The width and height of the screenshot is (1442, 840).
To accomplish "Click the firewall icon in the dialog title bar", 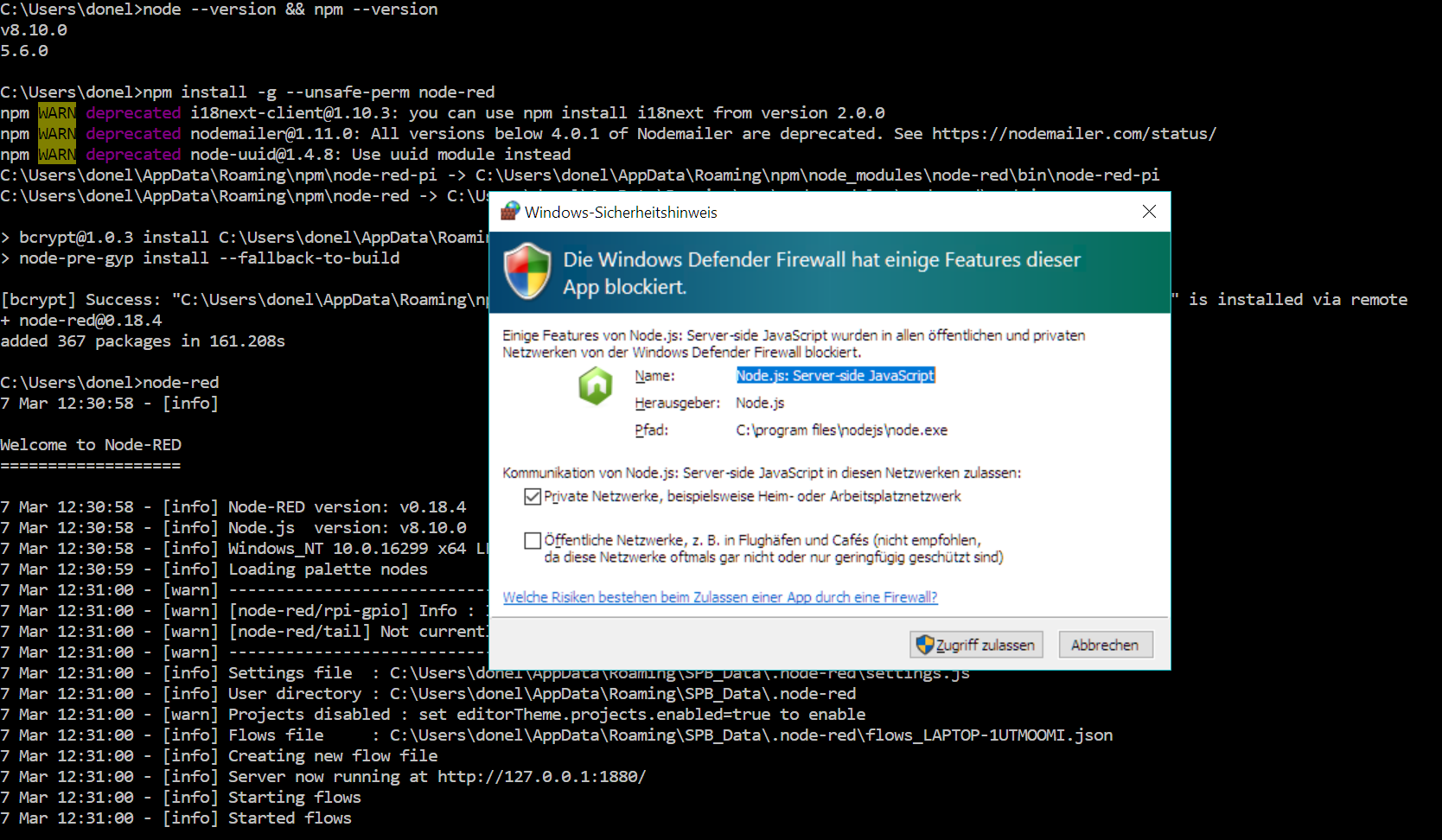I will point(510,212).
